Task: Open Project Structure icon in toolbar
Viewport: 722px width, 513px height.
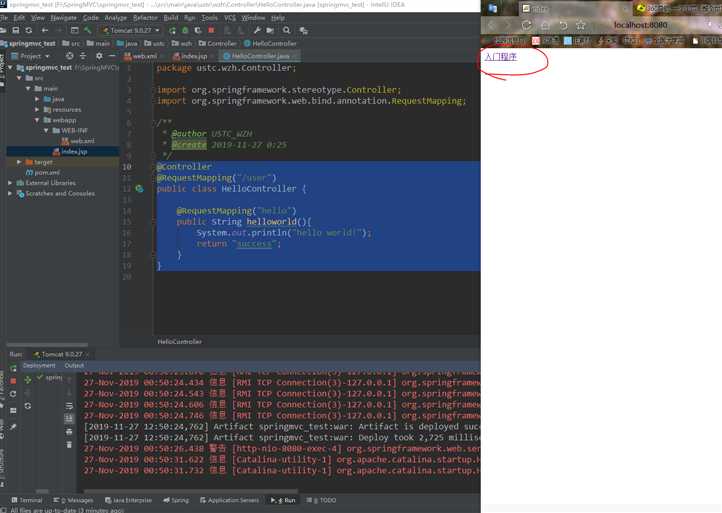Action: (x=270, y=30)
